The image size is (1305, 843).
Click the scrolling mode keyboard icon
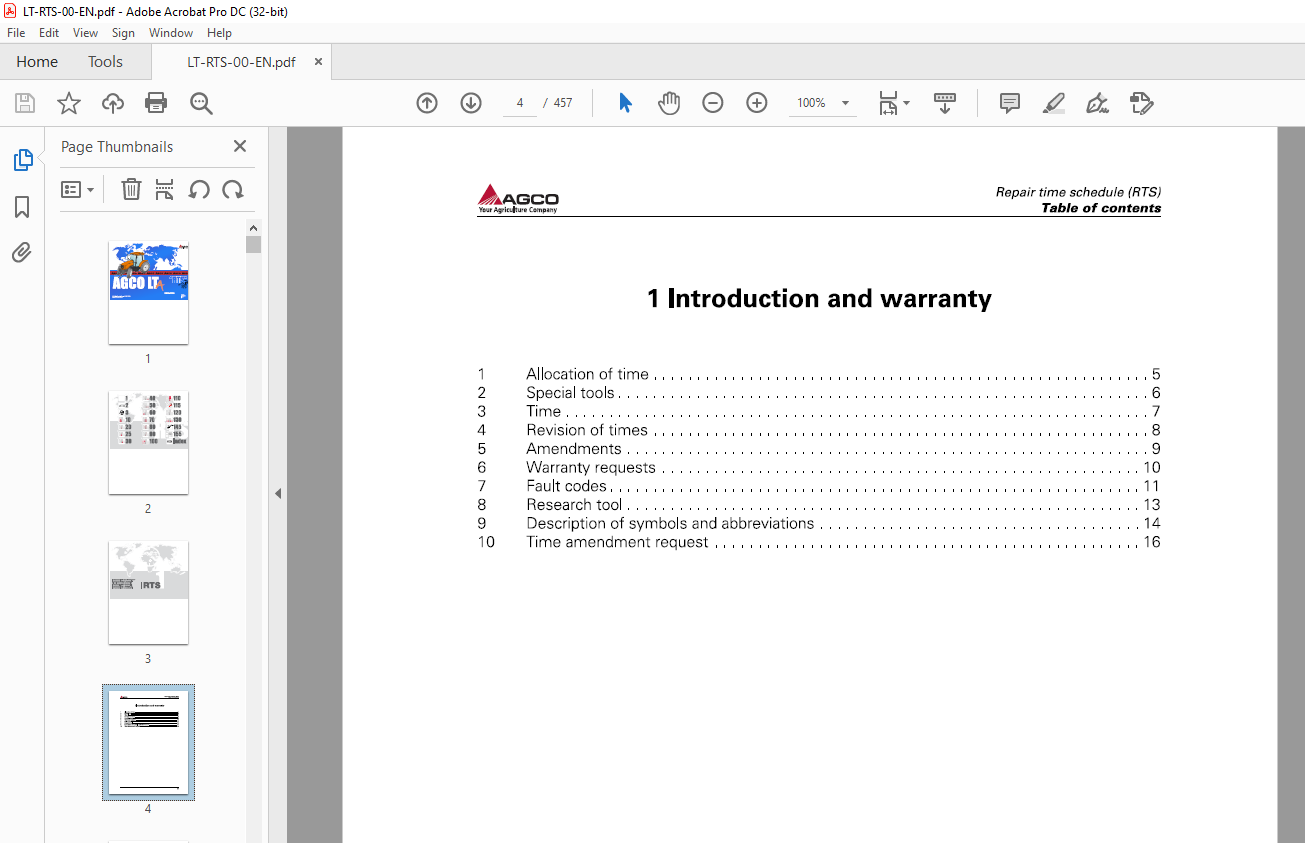945,103
